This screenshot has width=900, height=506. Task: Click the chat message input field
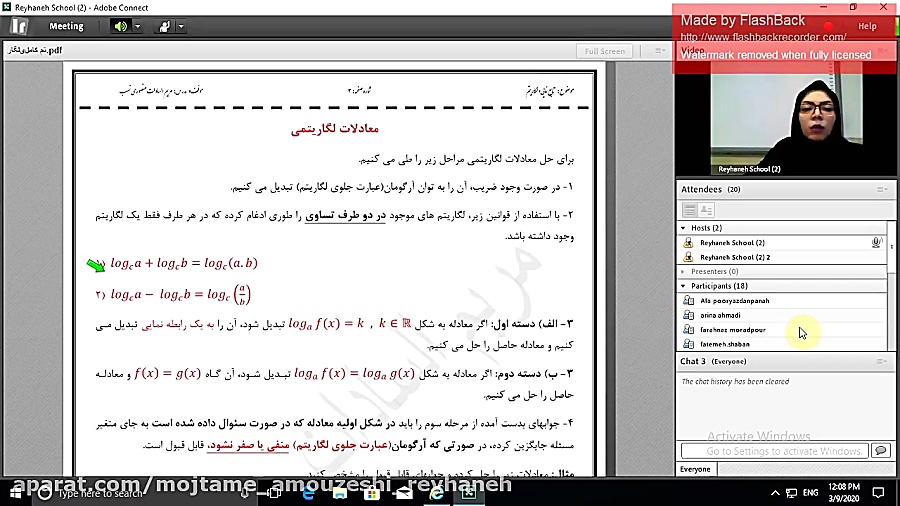775,451
